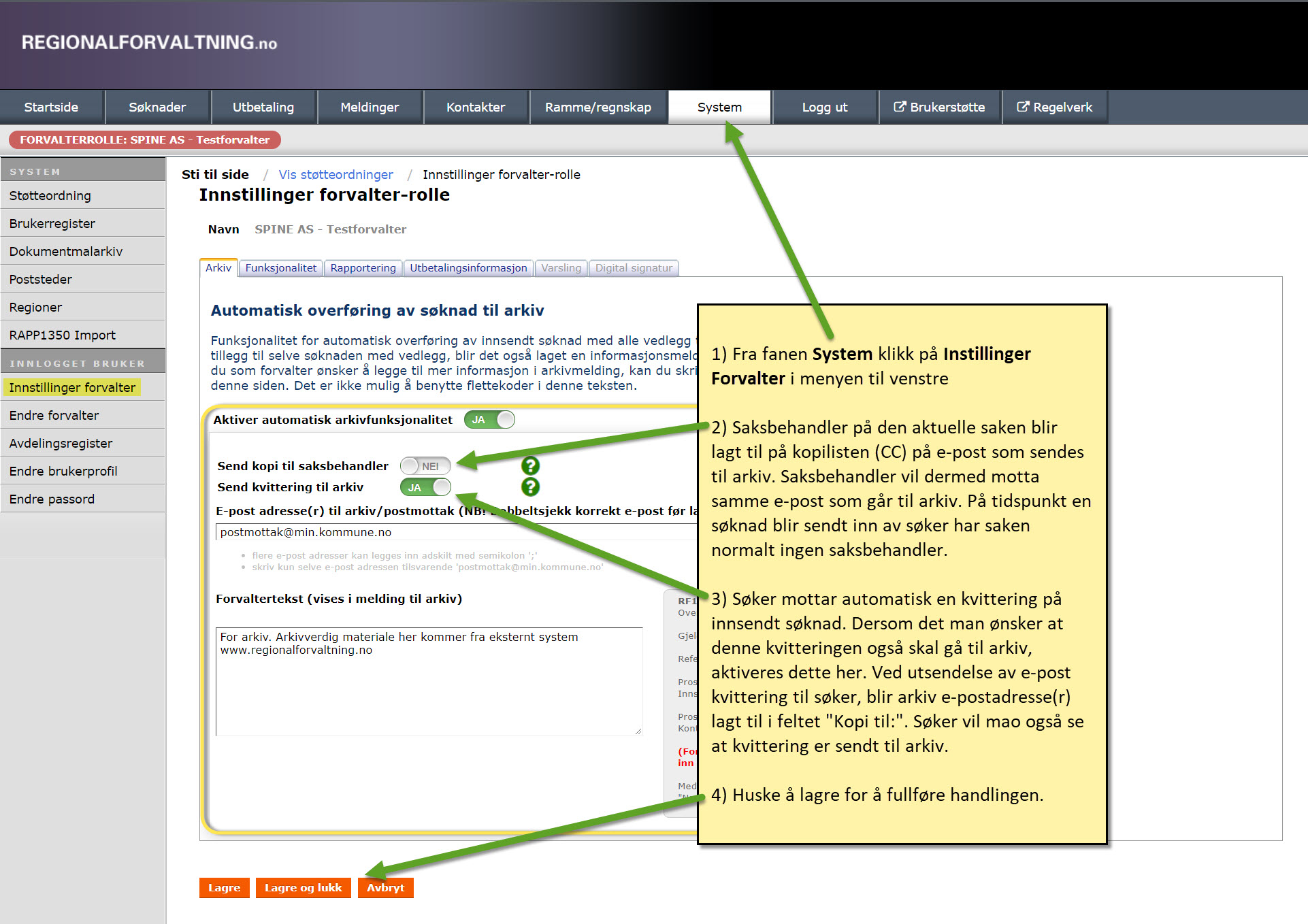Switch to Funksjonalitet tab
The image size is (1308, 924).
tap(280, 268)
